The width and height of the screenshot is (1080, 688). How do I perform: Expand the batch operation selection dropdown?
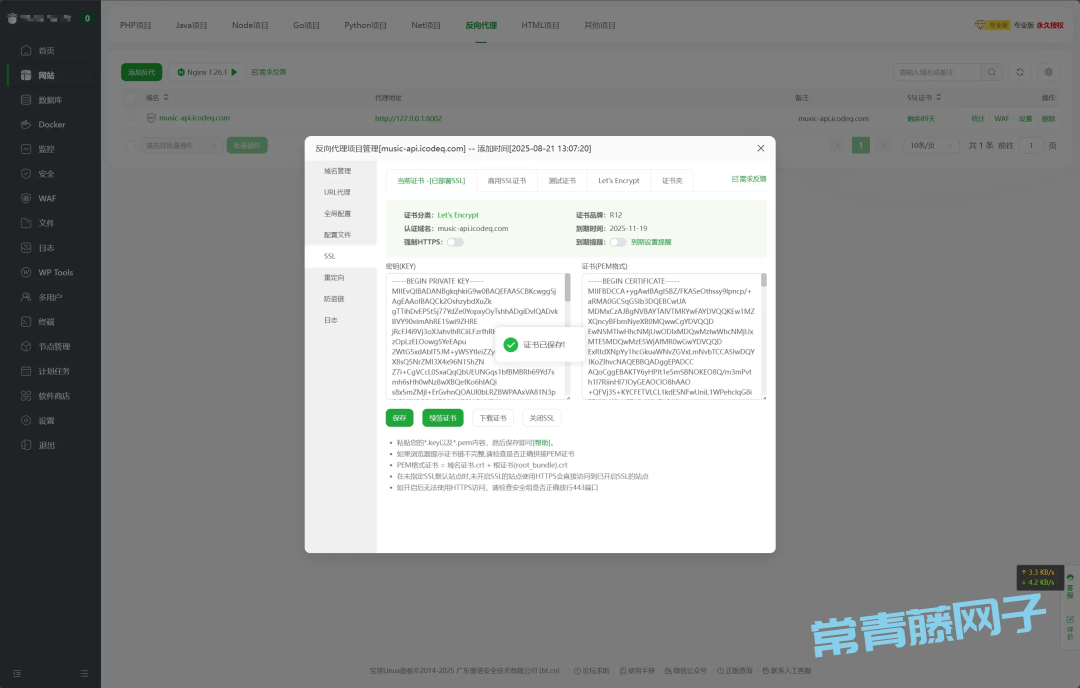(181, 145)
